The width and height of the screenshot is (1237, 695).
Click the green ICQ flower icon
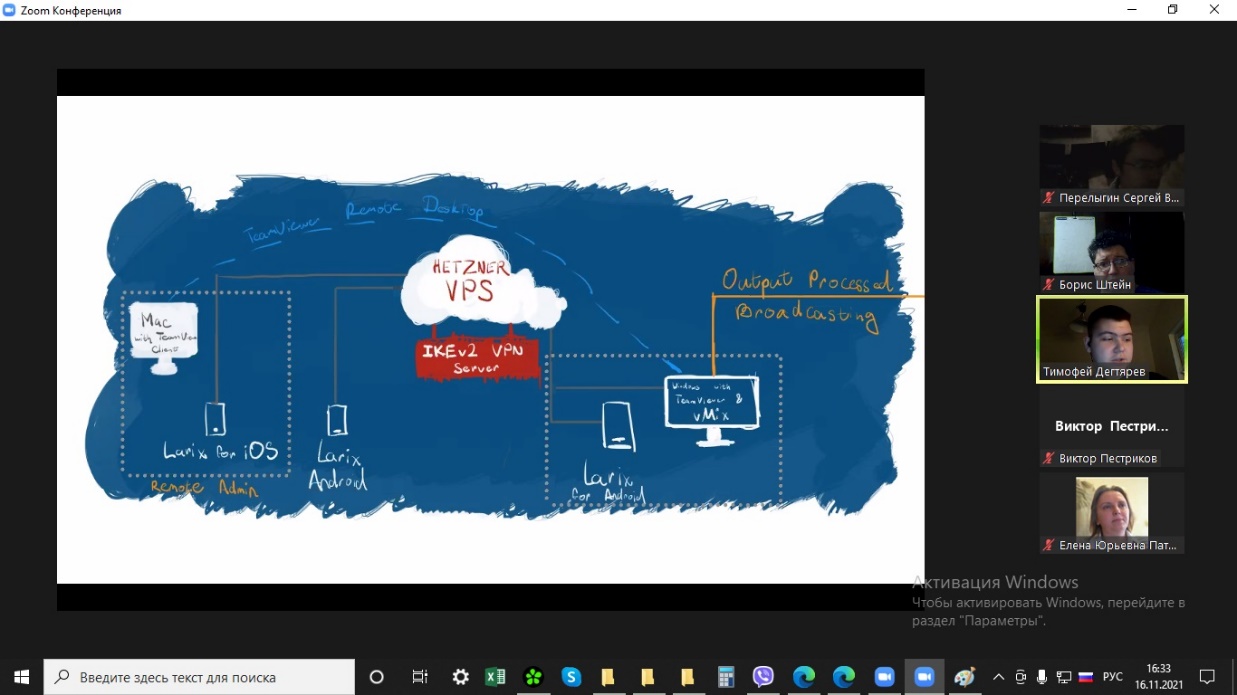tap(534, 677)
